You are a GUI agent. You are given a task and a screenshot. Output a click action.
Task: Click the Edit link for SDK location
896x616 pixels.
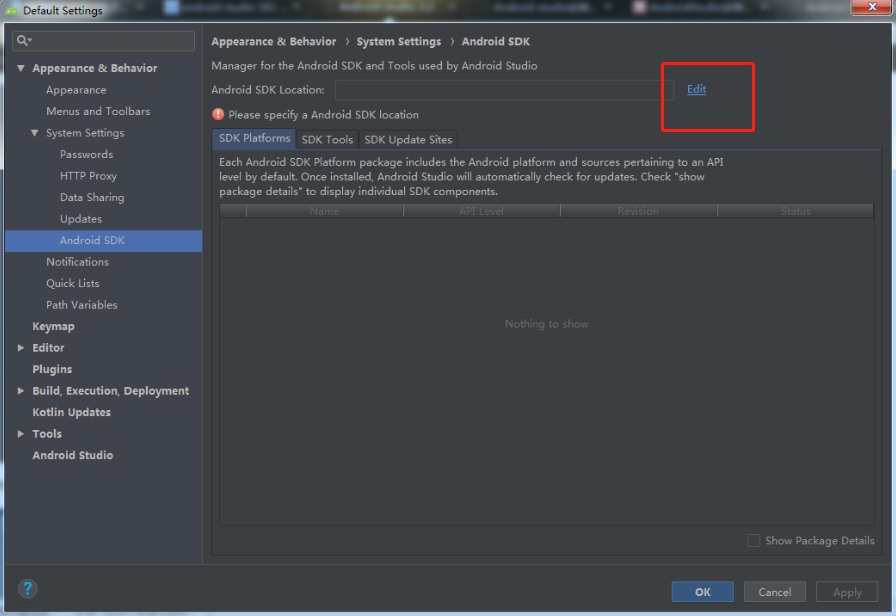(x=696, y=89)
